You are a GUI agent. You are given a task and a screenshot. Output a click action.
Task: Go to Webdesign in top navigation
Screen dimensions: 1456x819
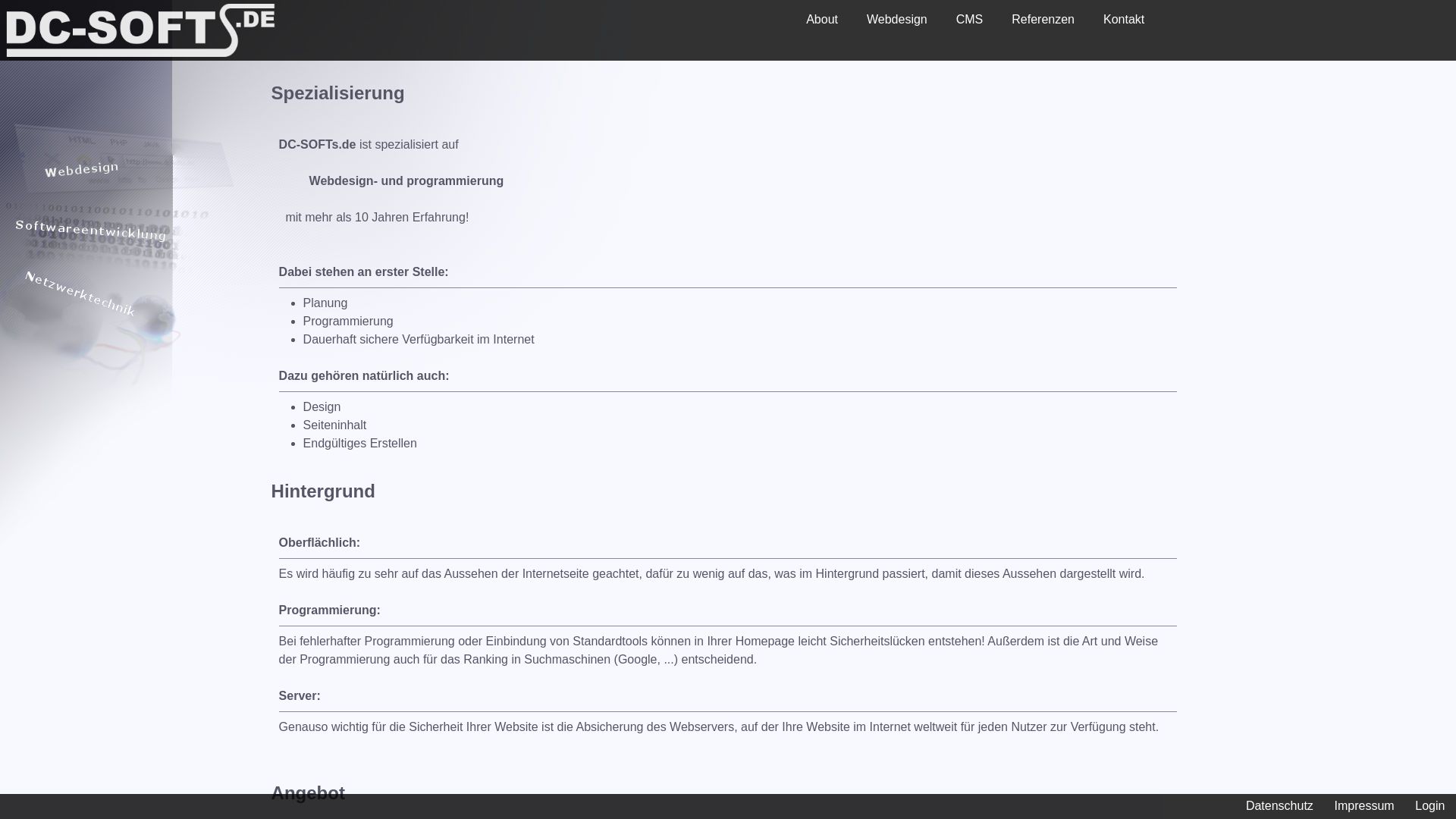click(896, 20)
